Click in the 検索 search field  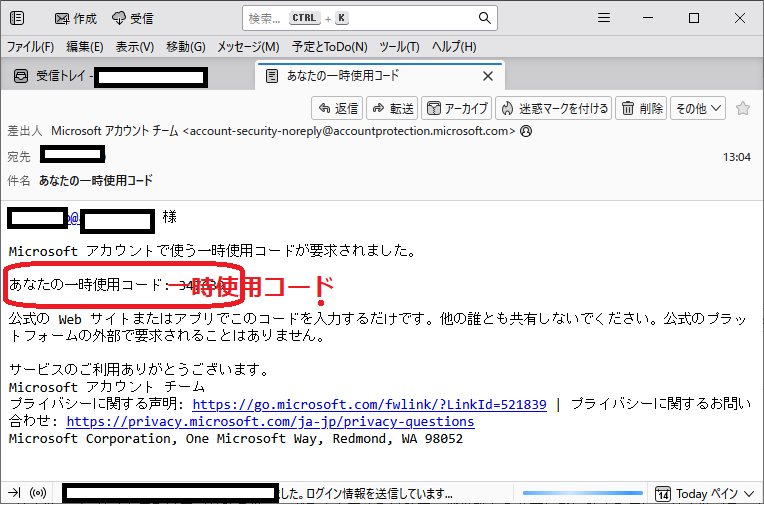coord(360,18)
